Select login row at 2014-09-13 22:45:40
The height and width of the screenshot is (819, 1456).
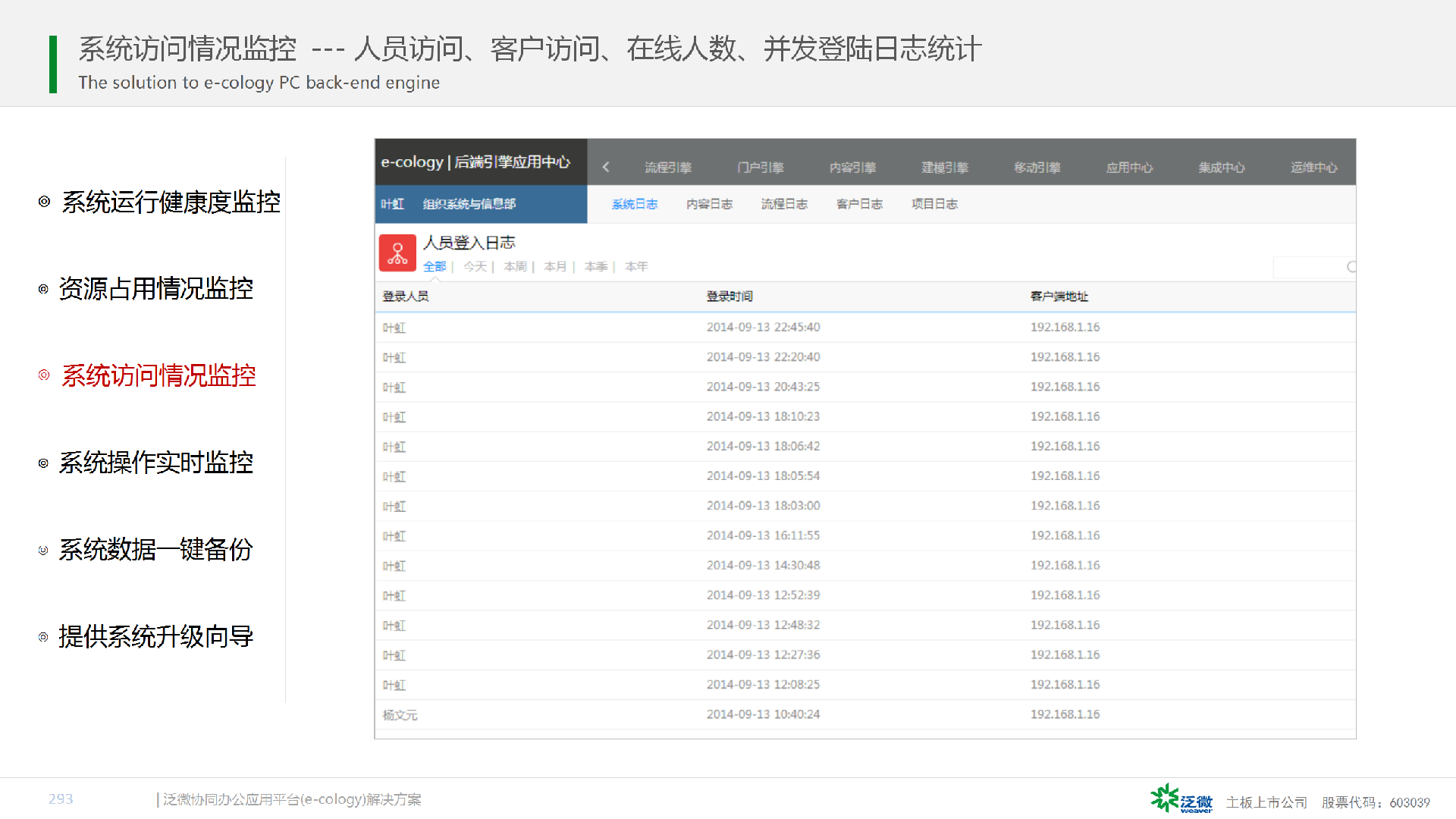[865, 328]
